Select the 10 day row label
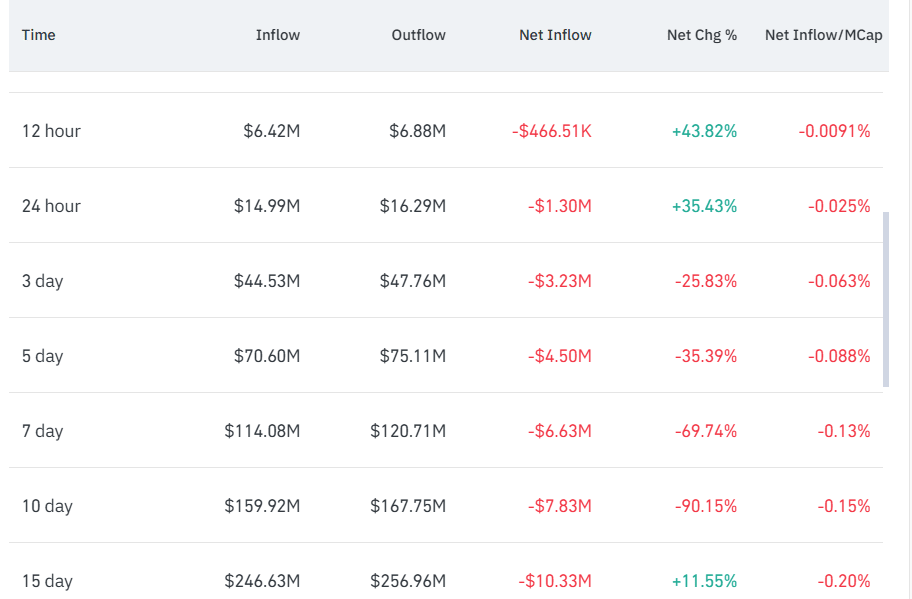Viewport: 912px width, 599px height. [x=47, y=506]
